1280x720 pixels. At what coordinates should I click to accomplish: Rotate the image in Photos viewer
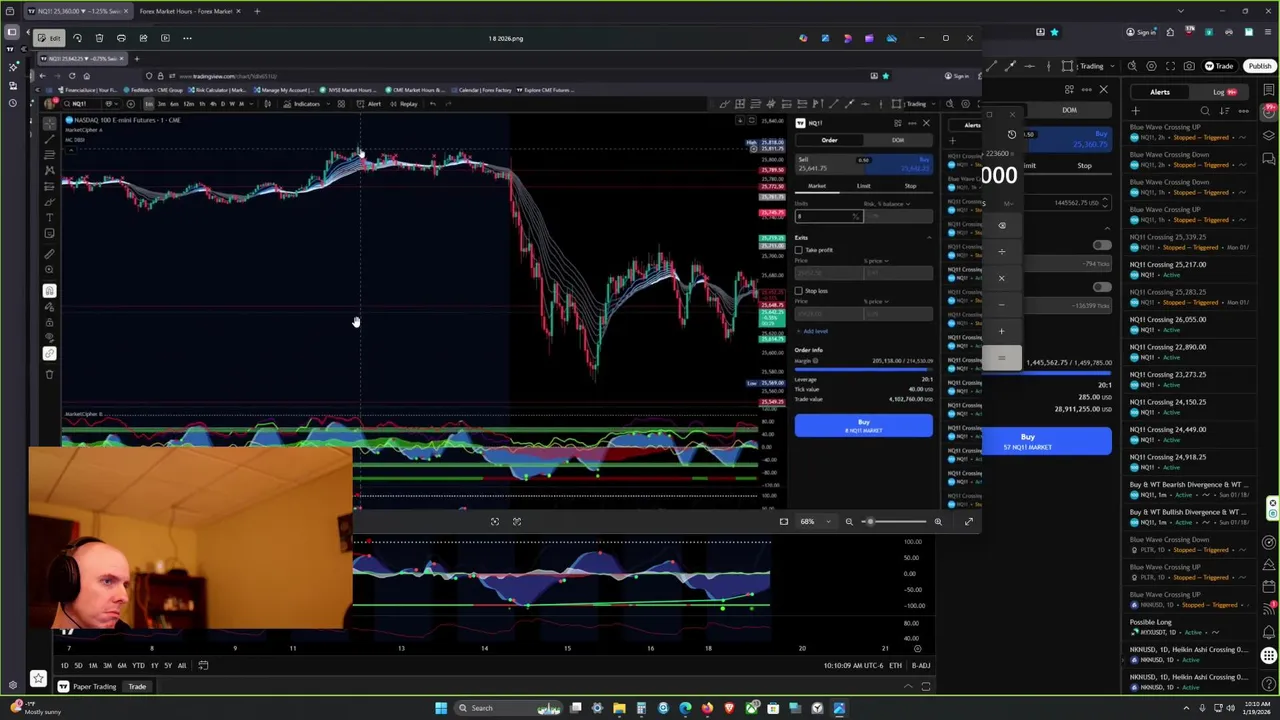(77, 38)
